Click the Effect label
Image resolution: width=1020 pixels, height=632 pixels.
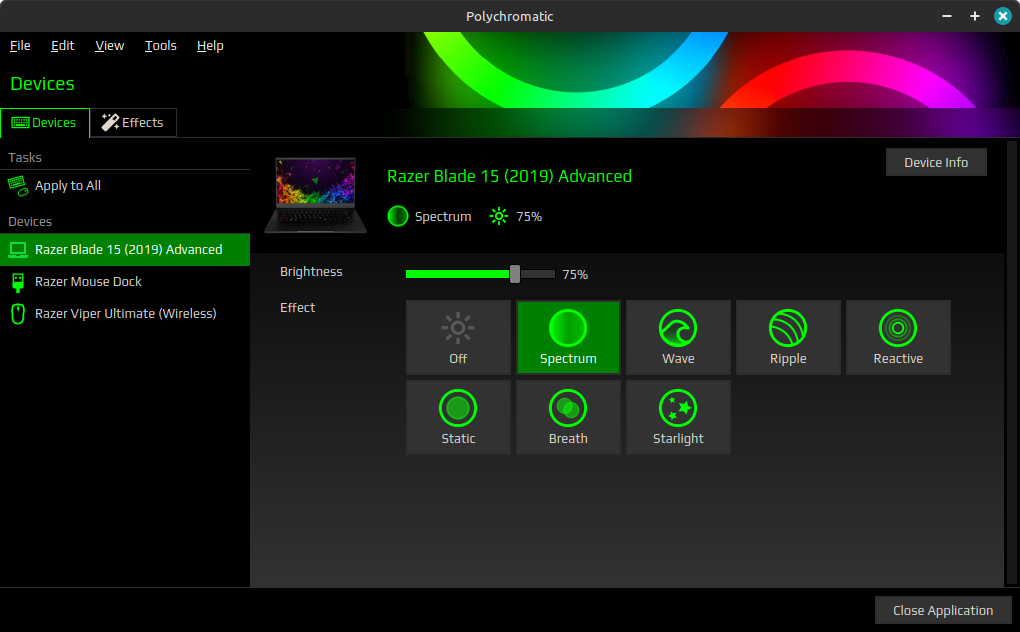click(297, 308)
